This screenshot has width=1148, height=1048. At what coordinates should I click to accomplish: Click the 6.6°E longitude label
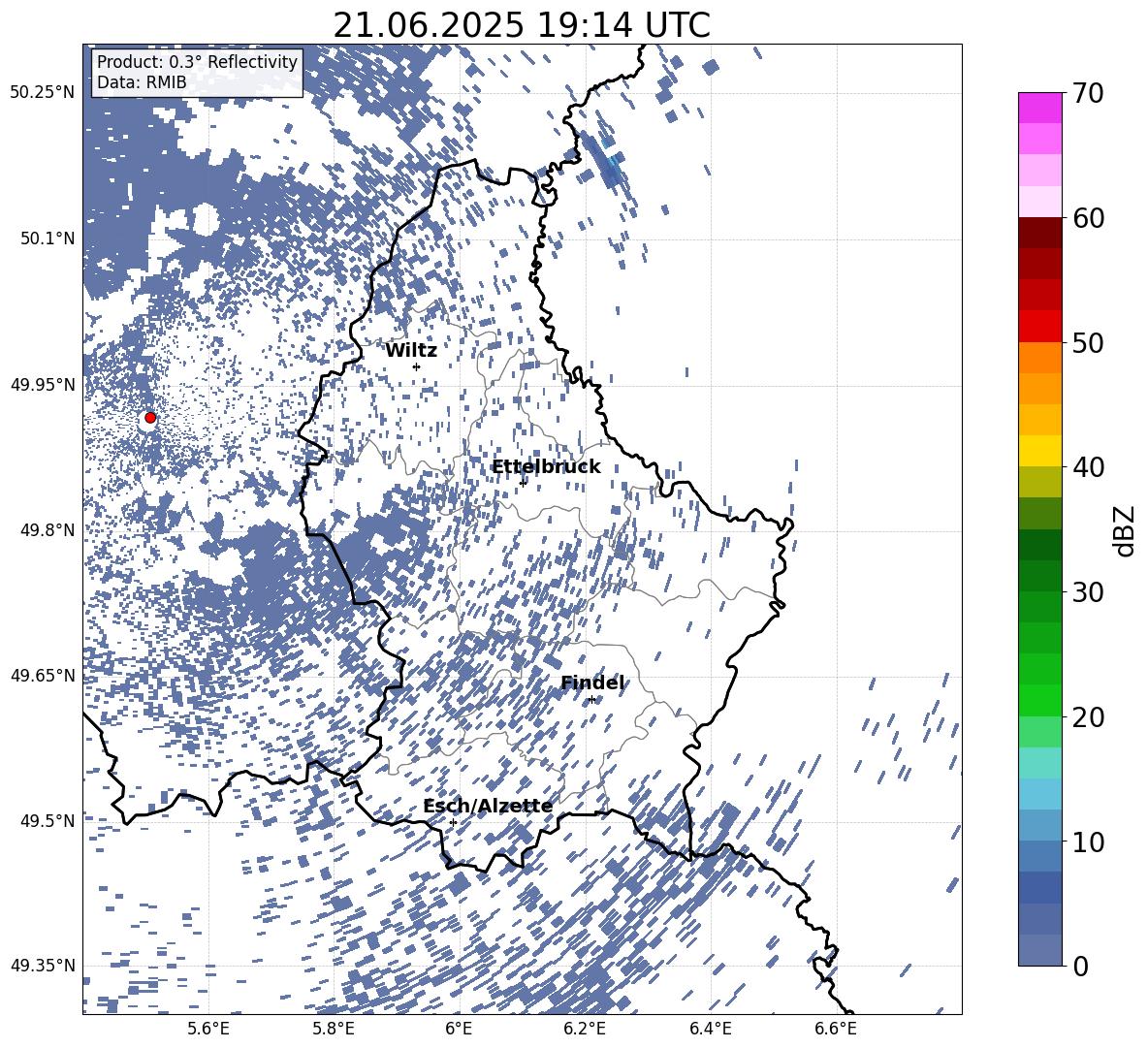click(836, 1029)
